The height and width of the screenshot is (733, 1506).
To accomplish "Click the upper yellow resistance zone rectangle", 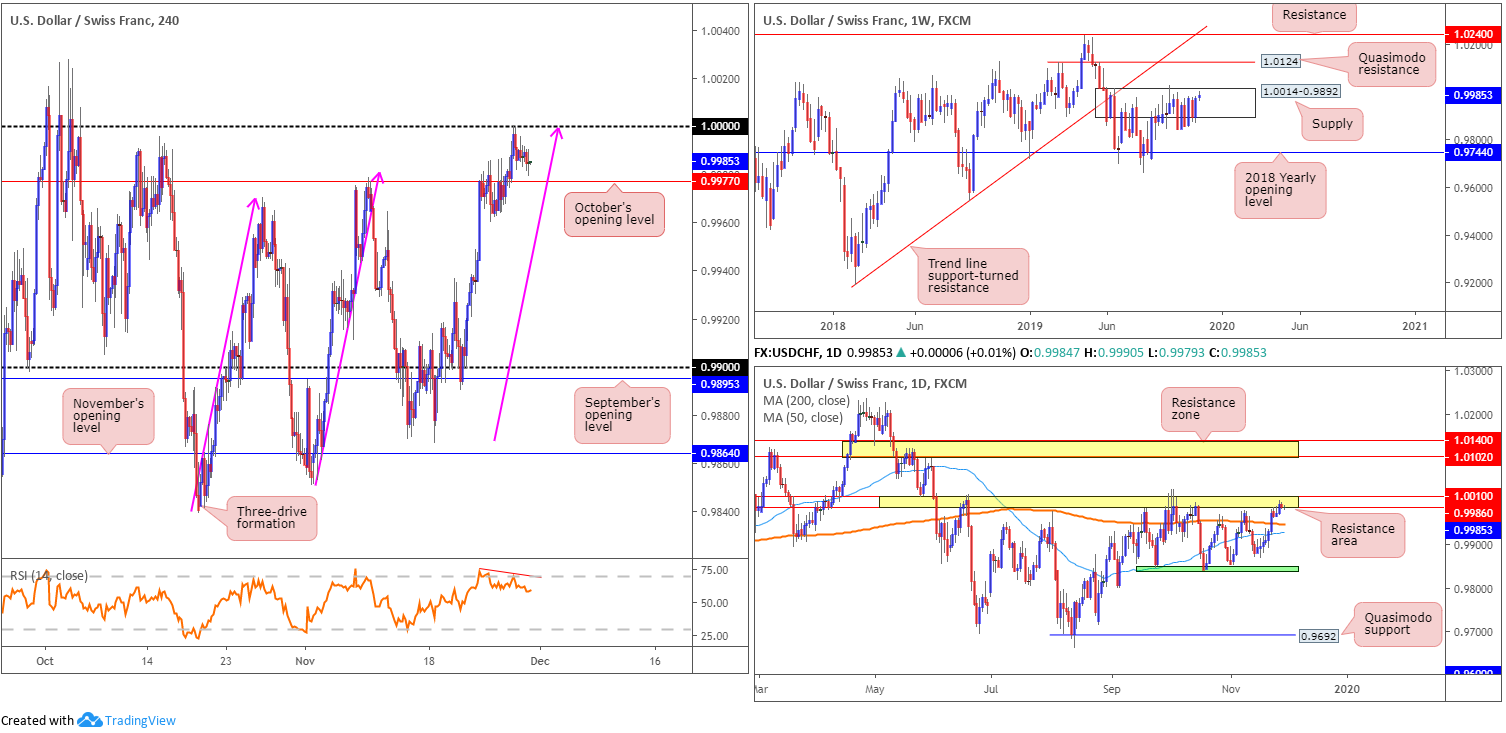I will pos(1070,449).
